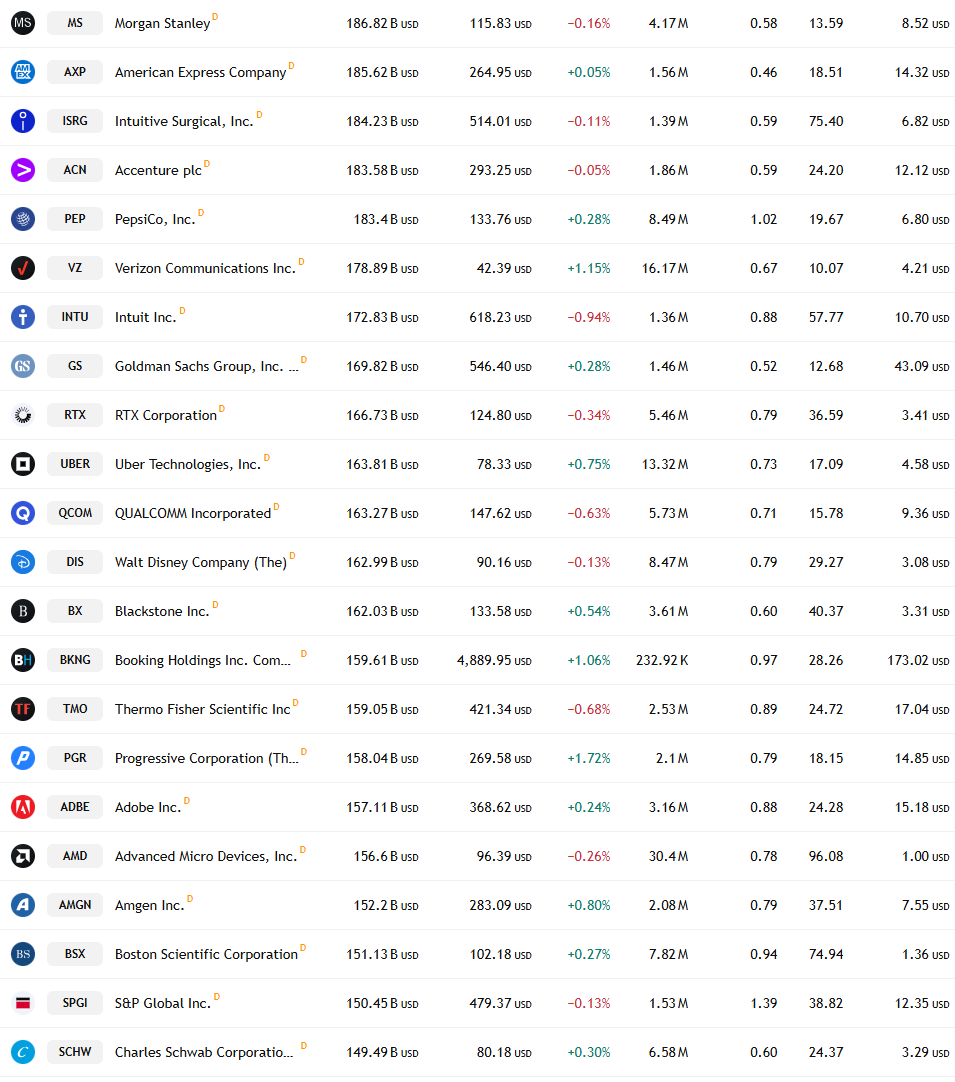The height and width of the screenshot is (1082, 955).
Task: Select Progressive's change value +1.72%
Action: tap(589, 758)
